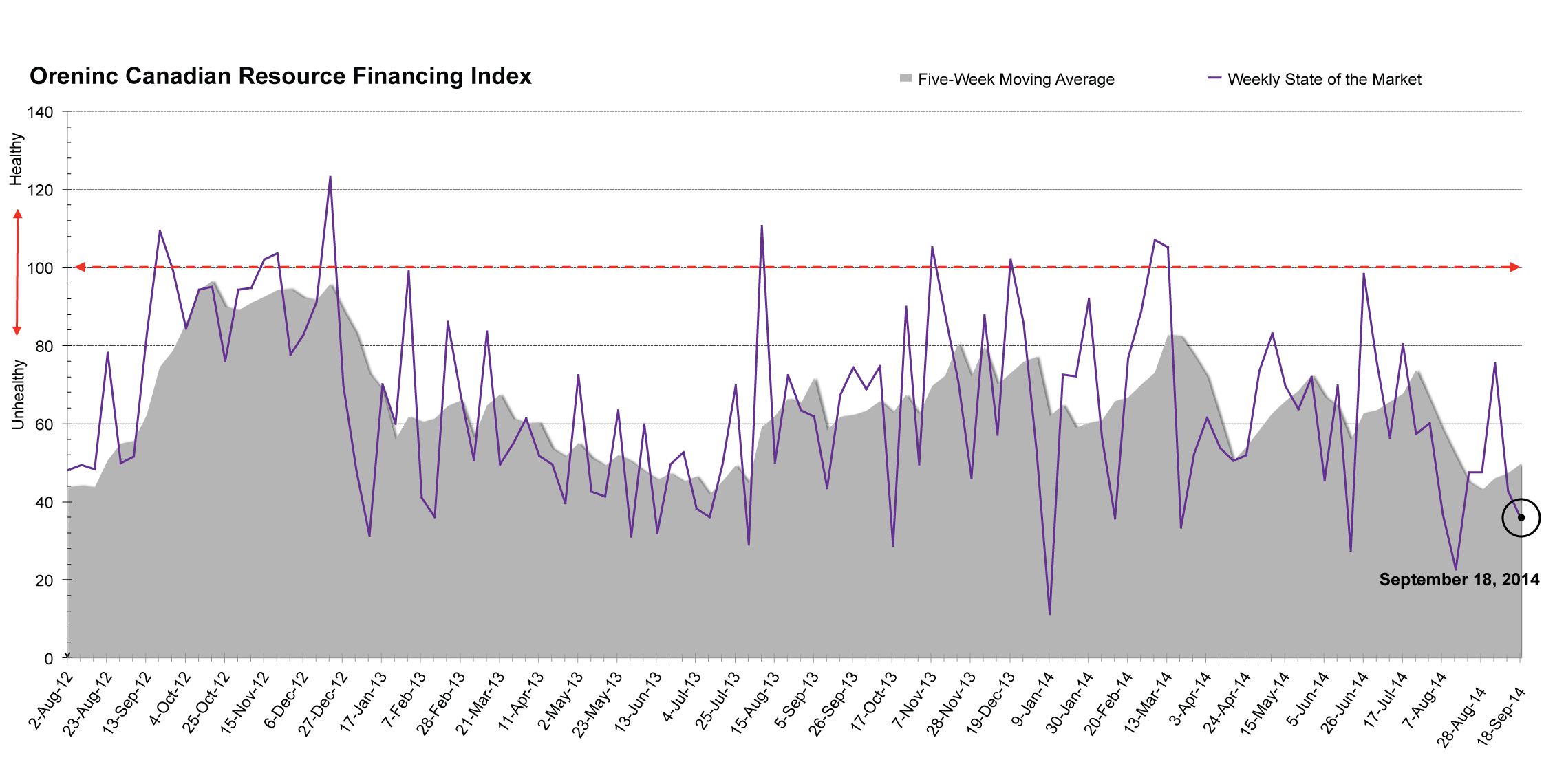Click the gray Five-Week Moving Average legend swatch

[905, 78]
